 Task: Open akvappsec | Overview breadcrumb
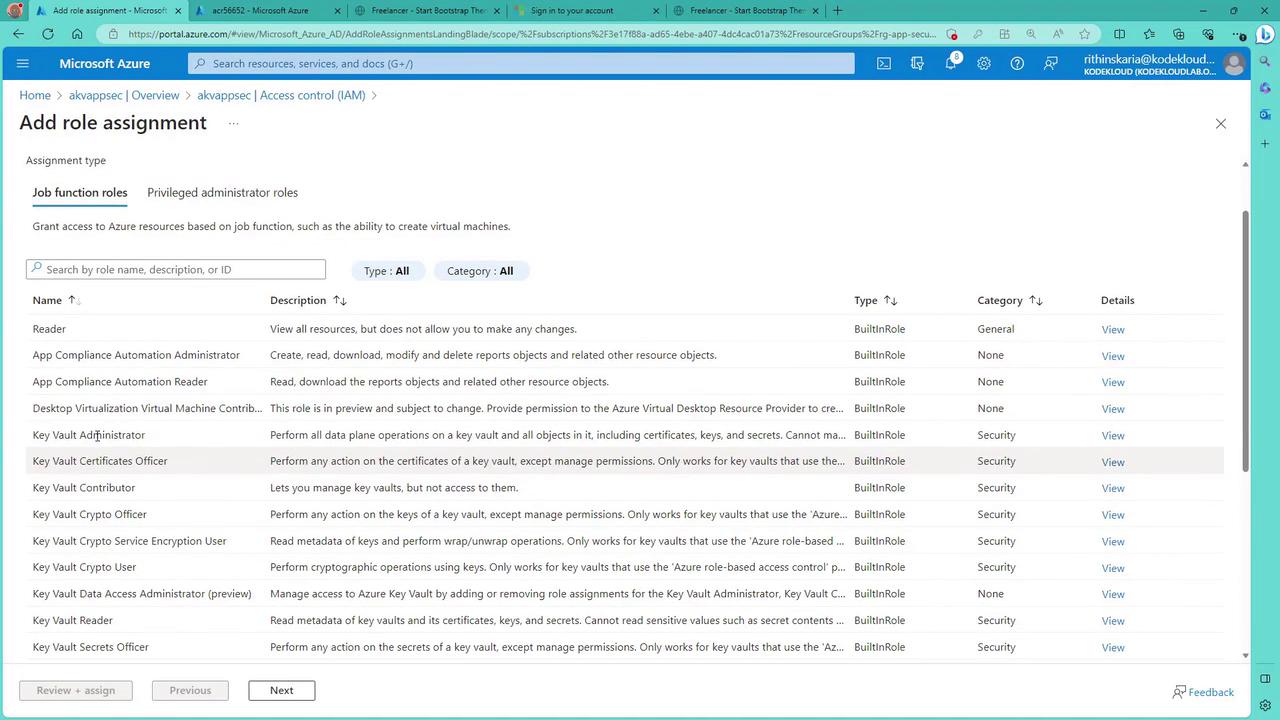point(124,95)
